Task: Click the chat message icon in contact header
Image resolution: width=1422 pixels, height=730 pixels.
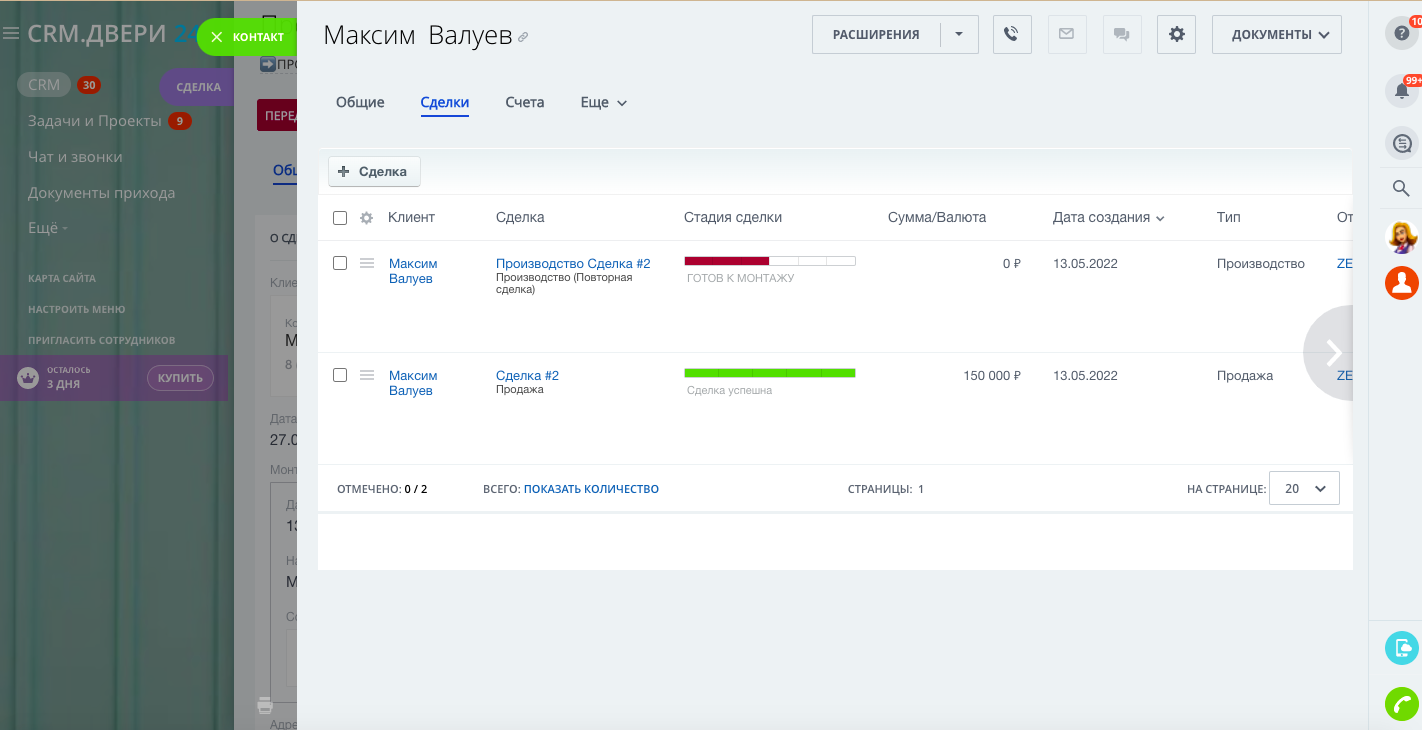Action: tap(1121, 34)
